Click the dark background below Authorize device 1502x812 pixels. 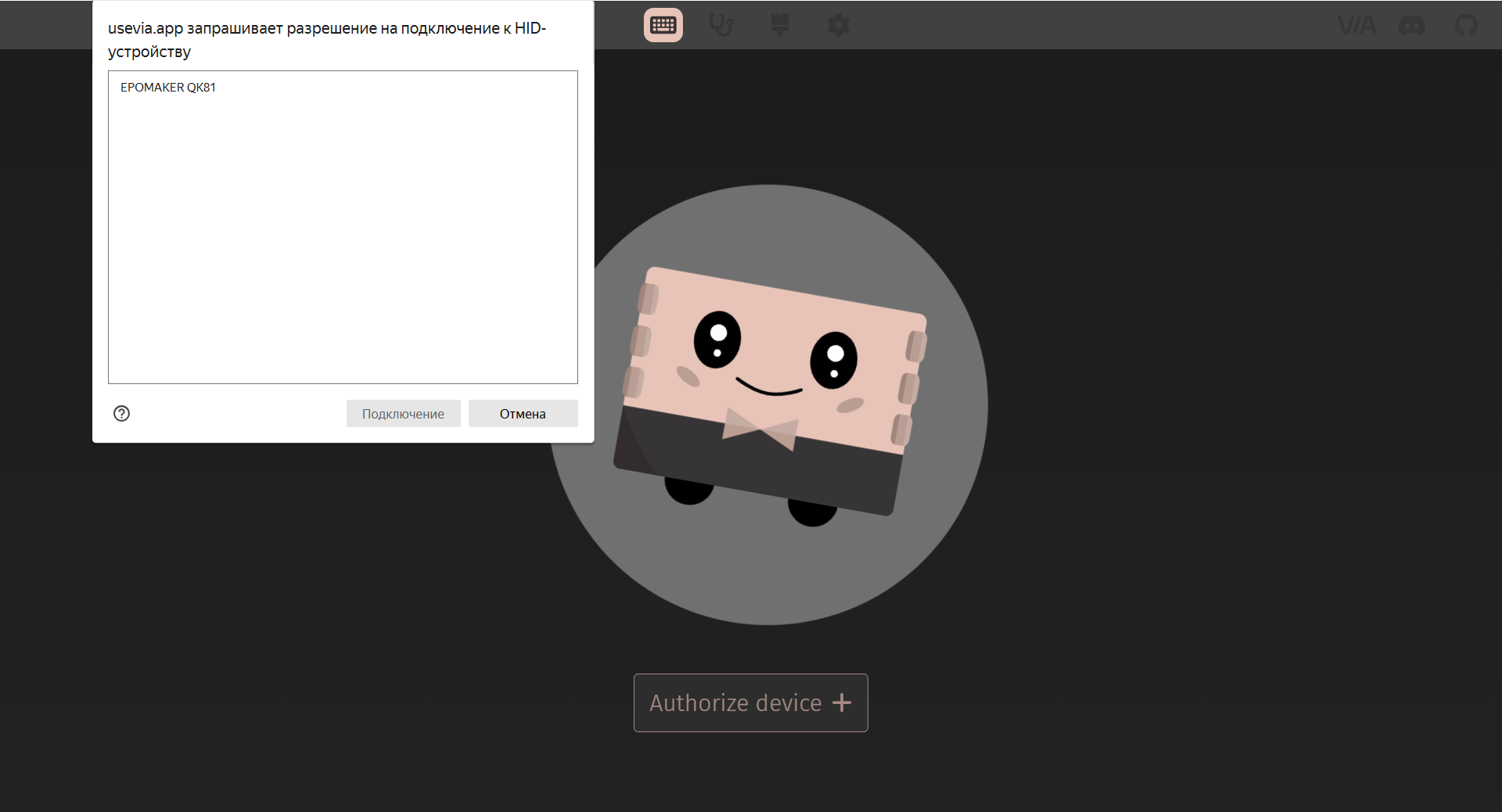click(750, 774)
